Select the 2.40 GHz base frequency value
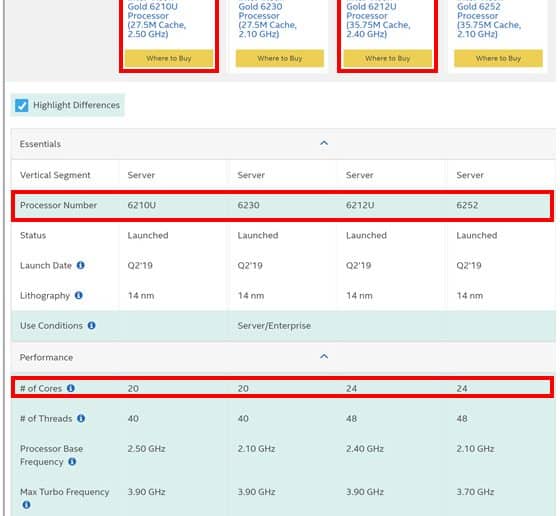Image resolution: width=560 pixels, height=516 pixels. pyautogui.click(x=365, y=449)
